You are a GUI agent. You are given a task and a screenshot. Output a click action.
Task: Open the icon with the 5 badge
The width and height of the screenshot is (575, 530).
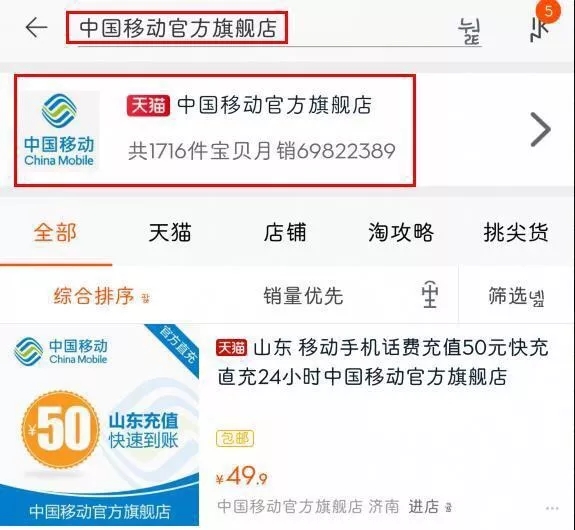pyautogui.click(x=541, y=30)
